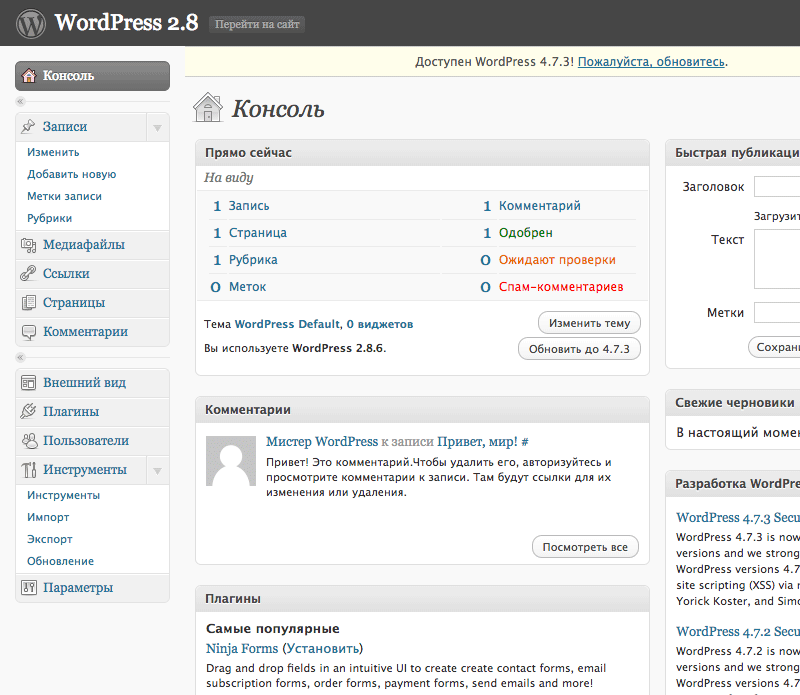Click the Инструменты tools icon

29,470
